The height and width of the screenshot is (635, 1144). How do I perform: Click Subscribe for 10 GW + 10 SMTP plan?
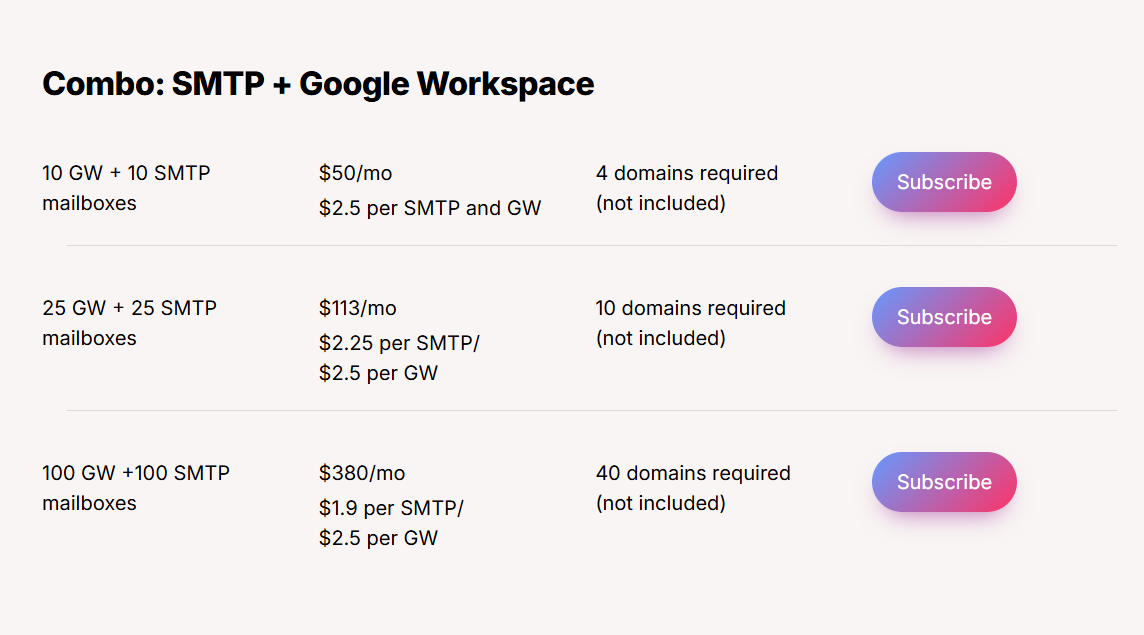(943, 181)
